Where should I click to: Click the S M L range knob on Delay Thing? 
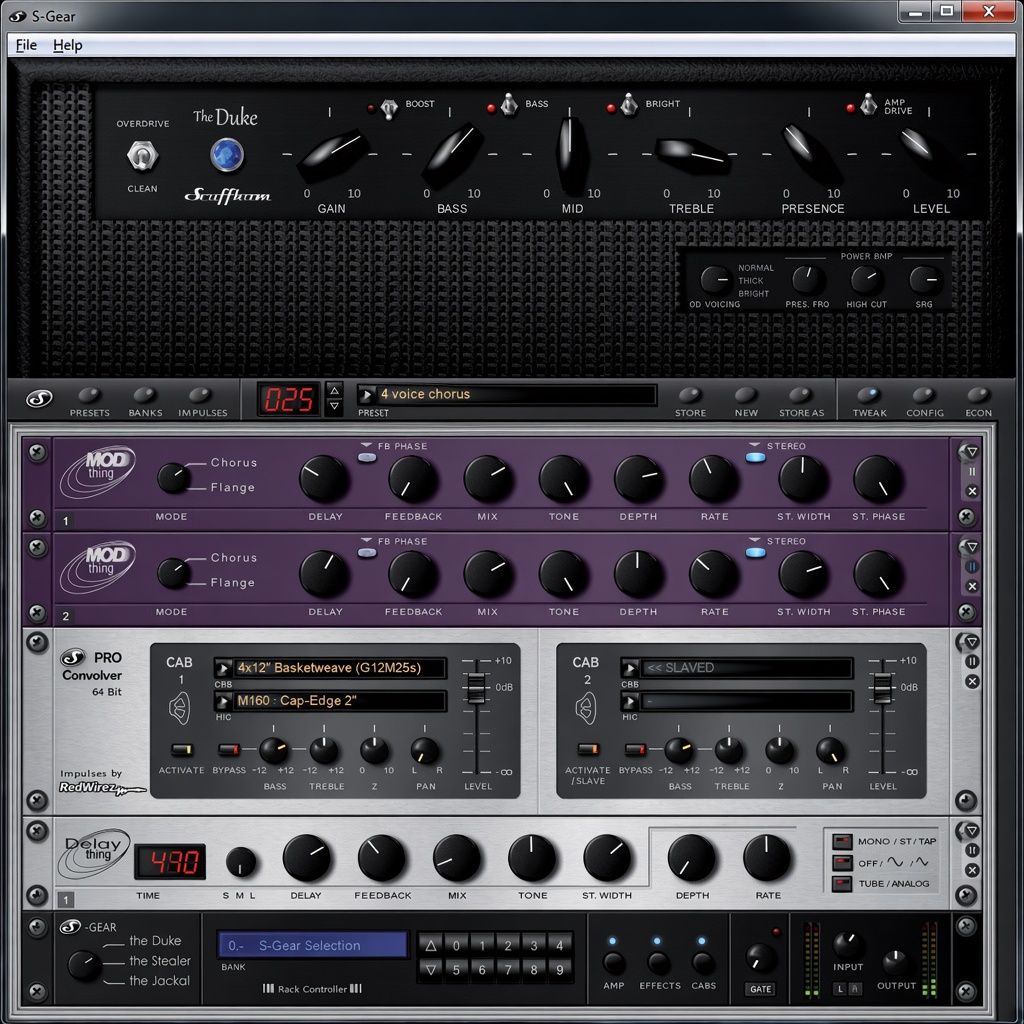(241, 862)
